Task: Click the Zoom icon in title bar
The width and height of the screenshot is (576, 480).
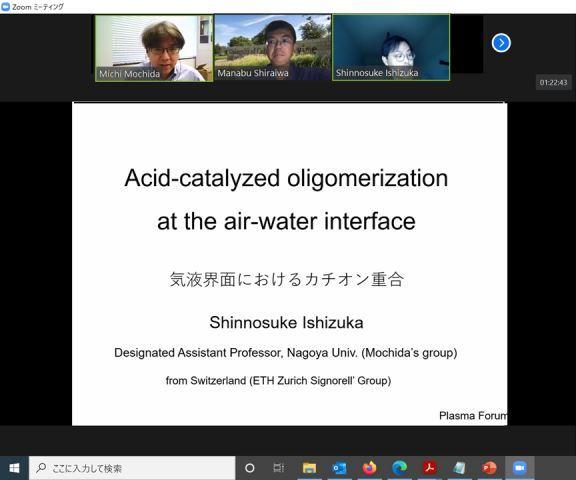Action: (6, 7)
